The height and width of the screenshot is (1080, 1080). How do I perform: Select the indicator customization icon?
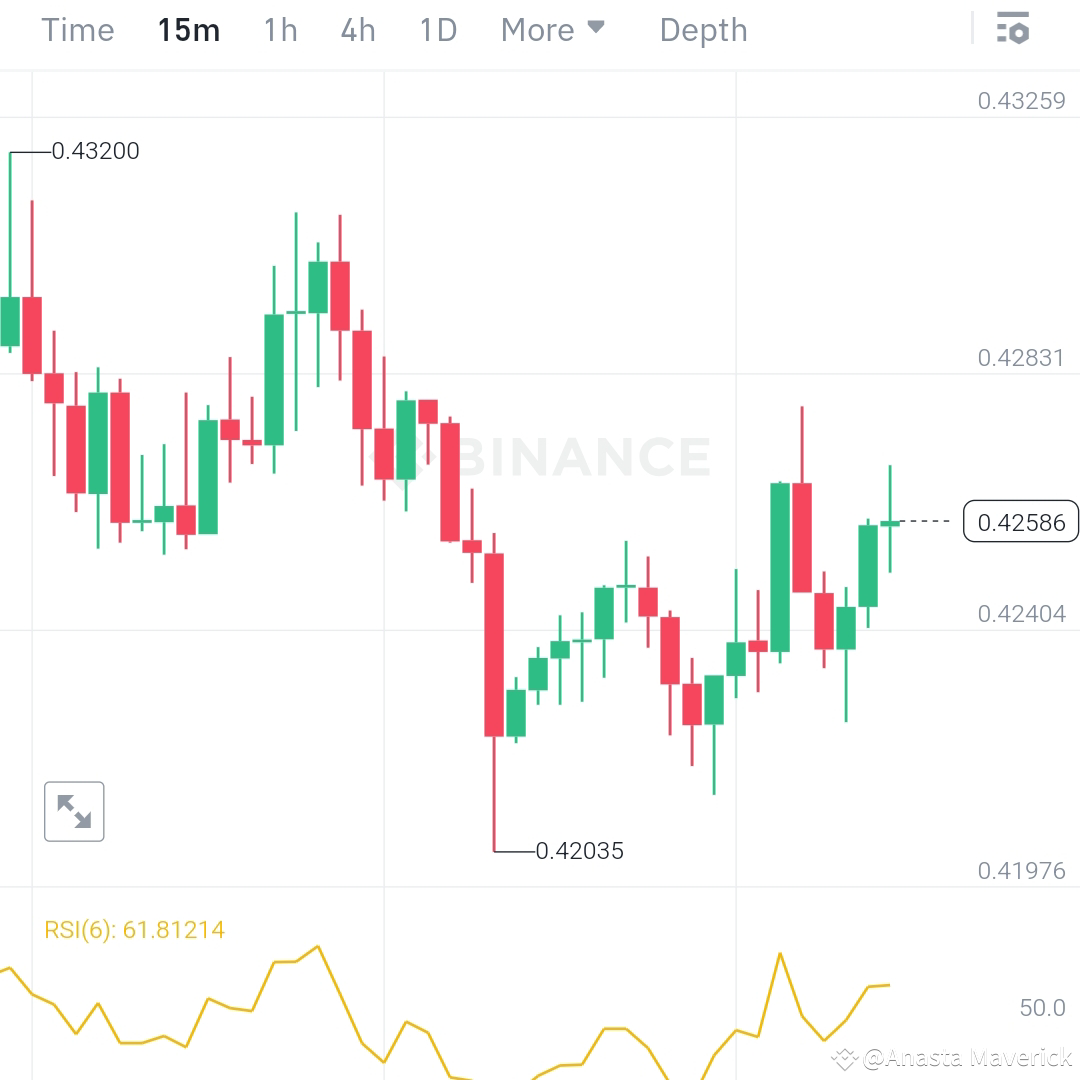1014,29
